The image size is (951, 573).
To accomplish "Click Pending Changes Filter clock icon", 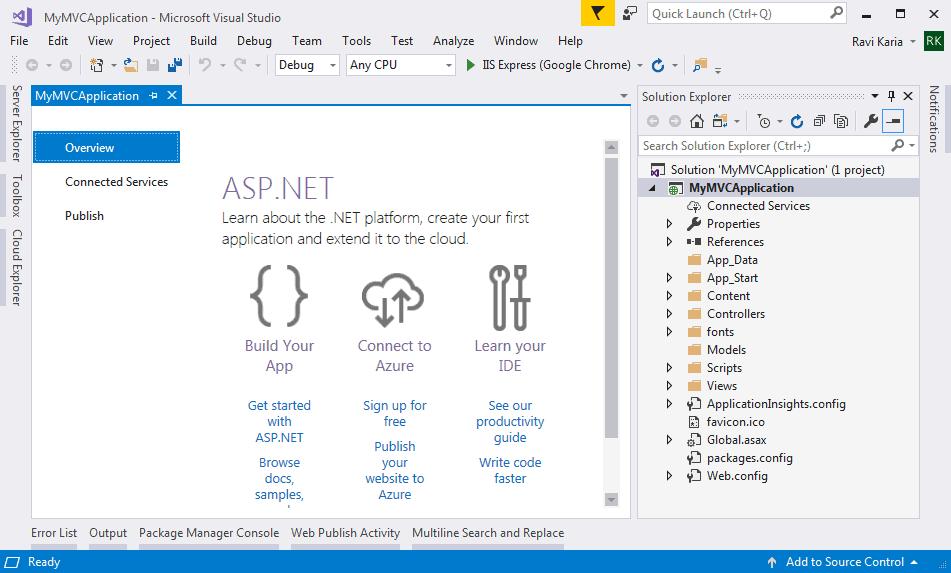I will tap(764, 121).
